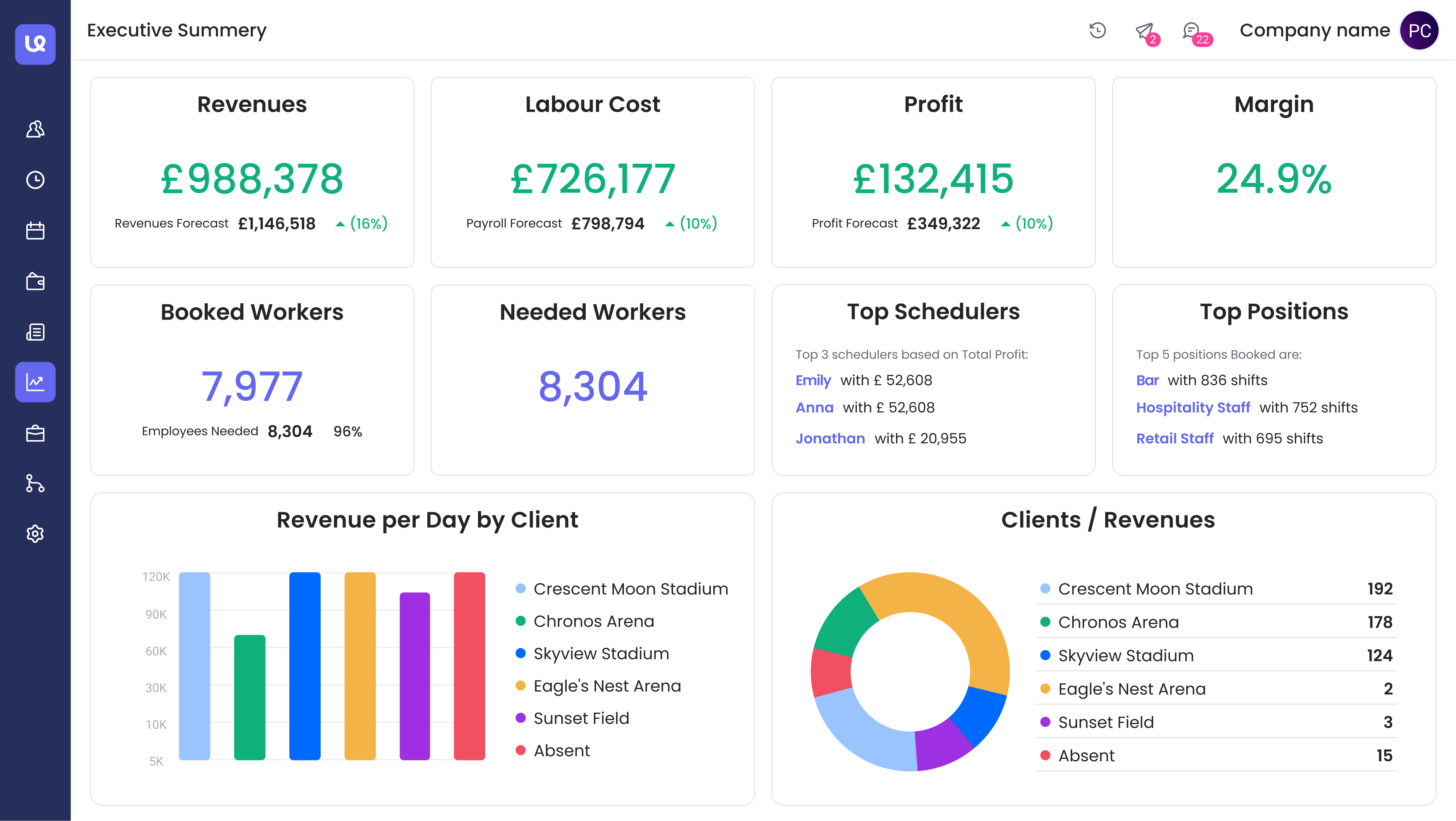Screen dimensions: 1456x821
Task: Click the Emily scheduler link
Action: point(813,380)
